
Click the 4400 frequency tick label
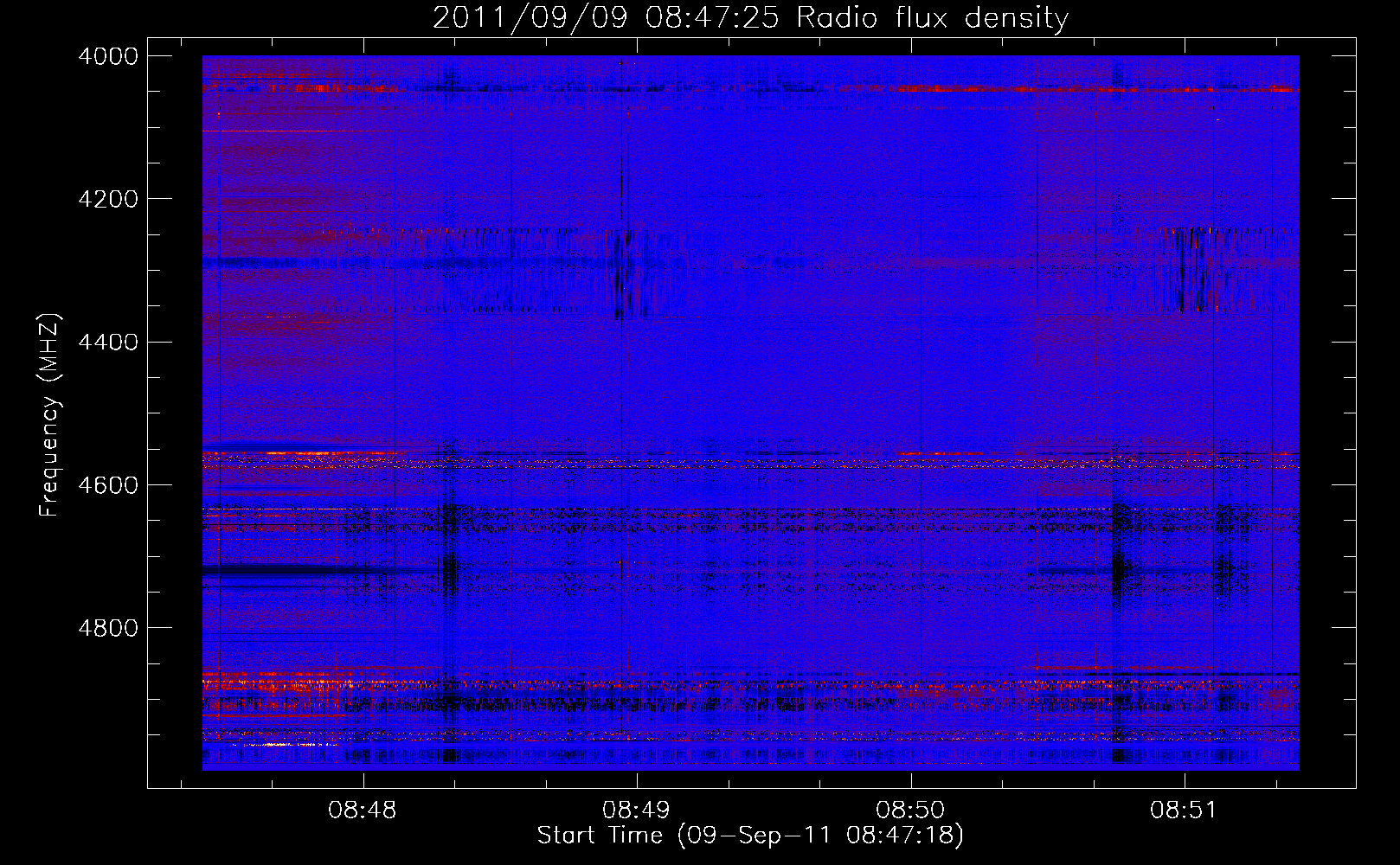pyautogui.click(x=108, y=343)
